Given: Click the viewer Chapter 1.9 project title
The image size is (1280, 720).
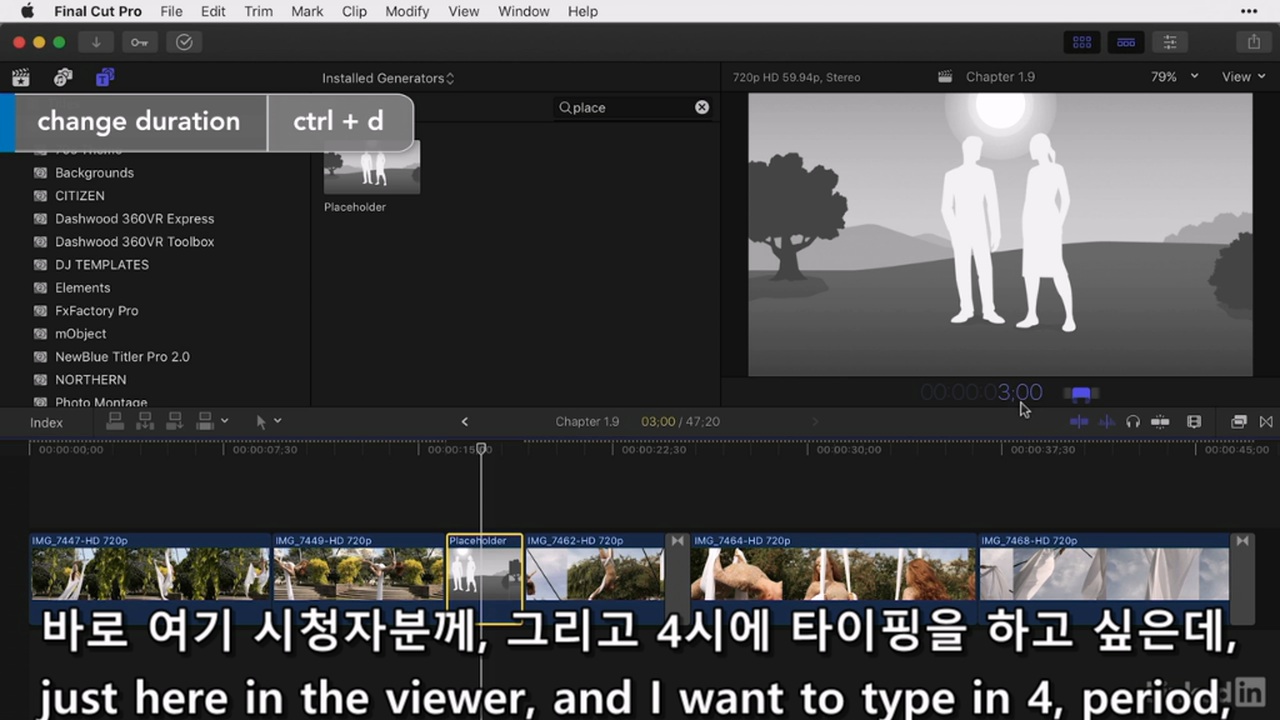Looking at the screenshot, I should point(1000,77).
